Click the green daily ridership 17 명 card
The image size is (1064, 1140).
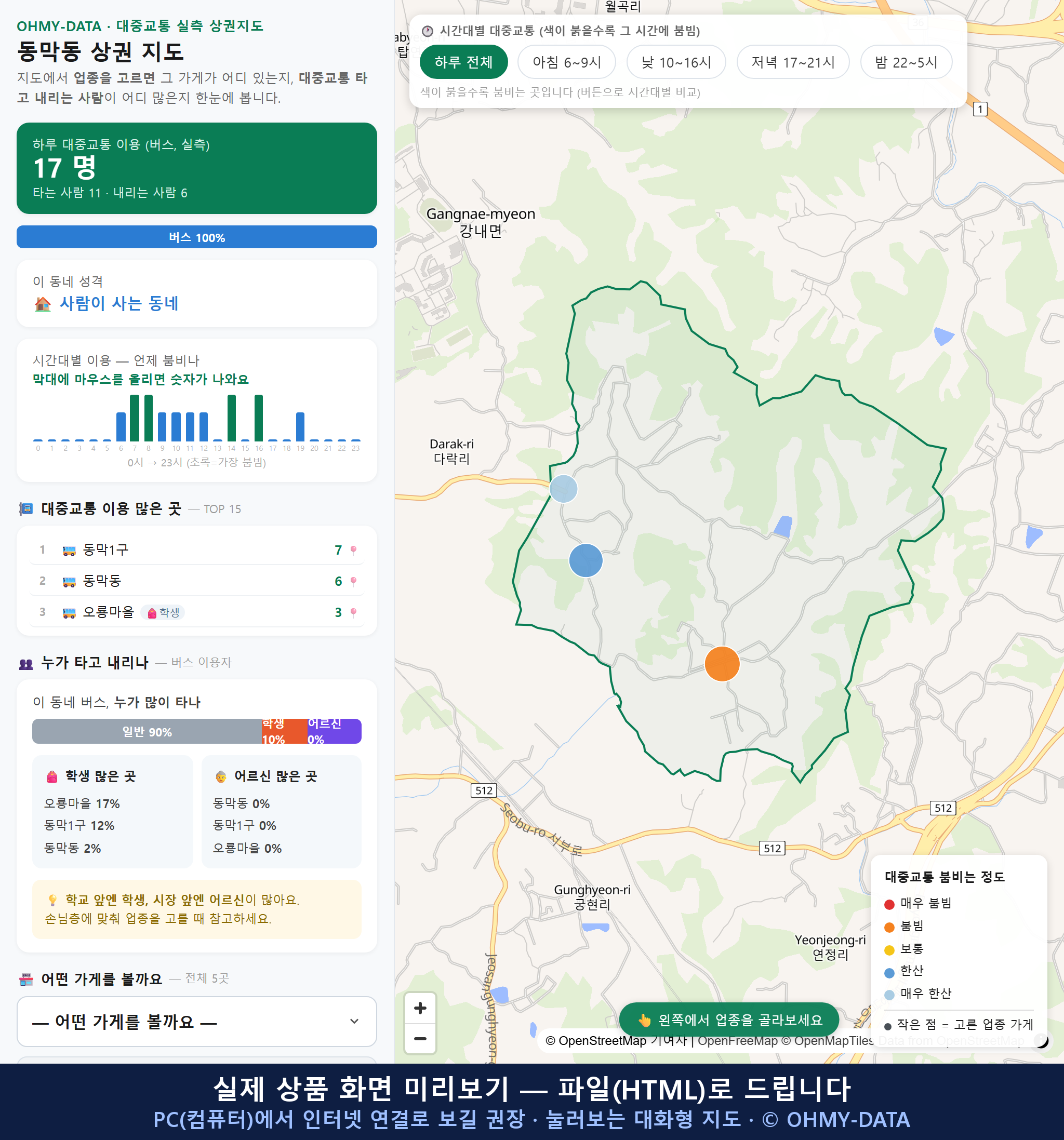point(197,168)
